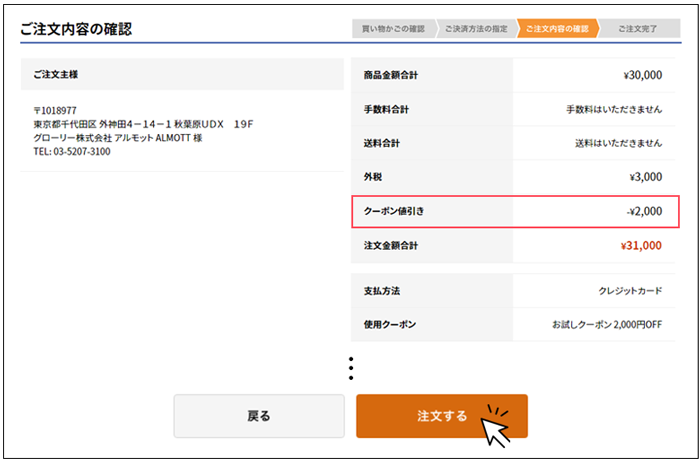Click the 送料合計 label
700x462 pixels.
tap(382, 143)
